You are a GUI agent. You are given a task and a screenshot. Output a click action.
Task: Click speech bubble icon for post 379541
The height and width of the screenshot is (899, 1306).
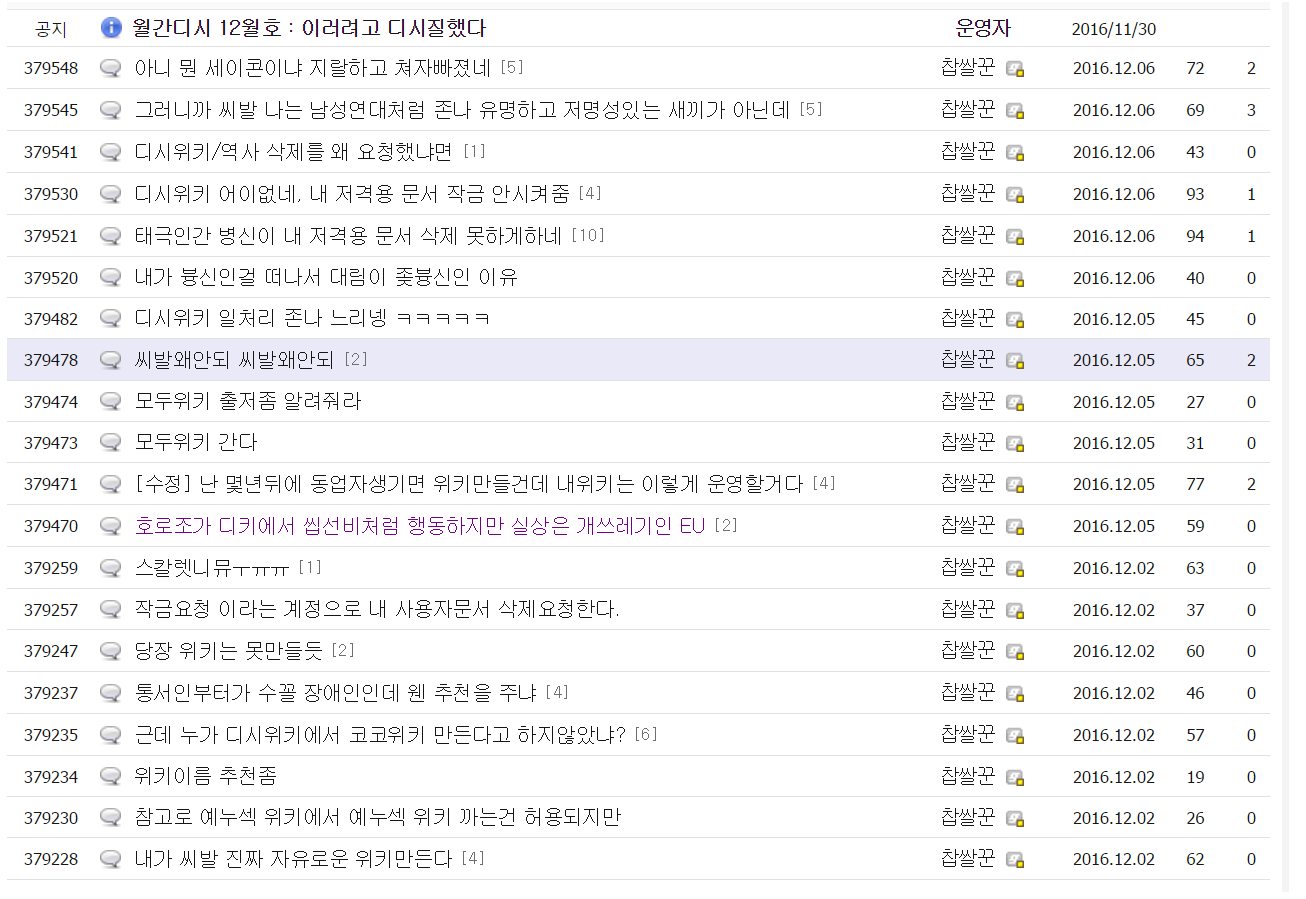click(x=111, y=152)
